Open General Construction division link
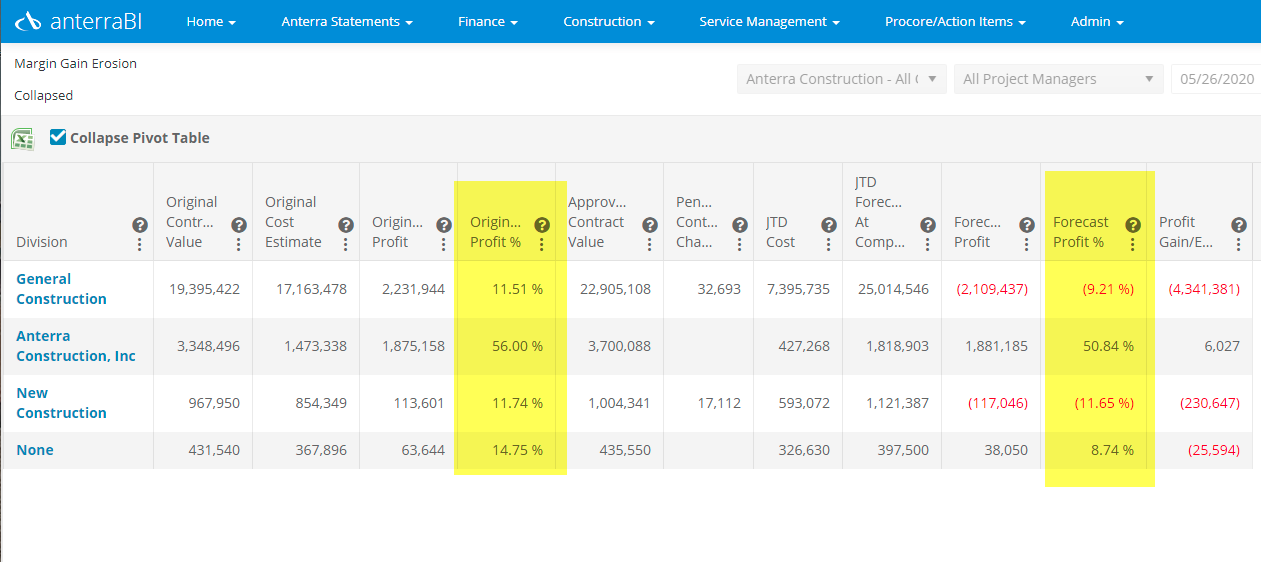 click(x=61, y=289)
